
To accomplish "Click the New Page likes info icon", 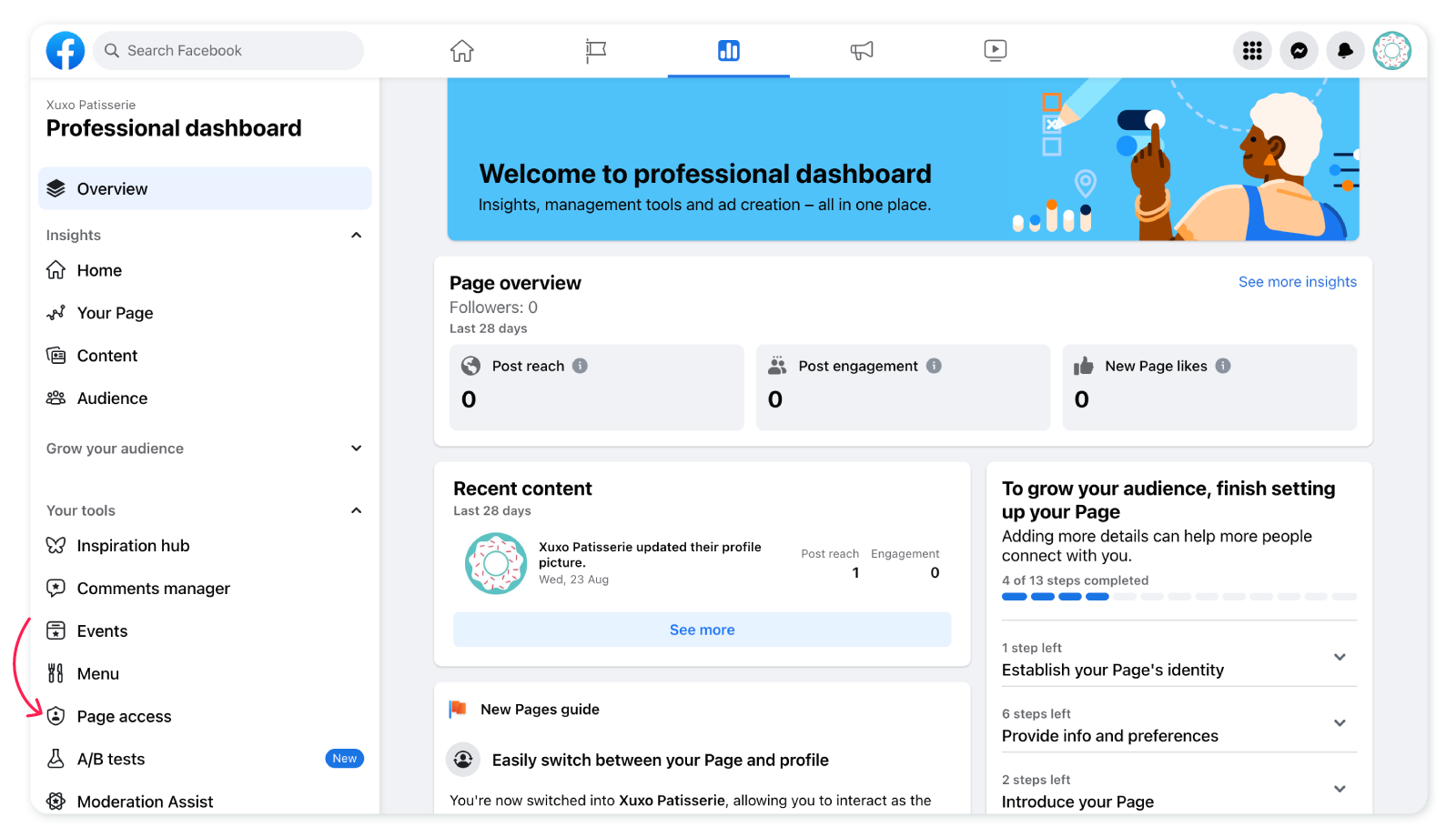I will tap(1223, 366).
